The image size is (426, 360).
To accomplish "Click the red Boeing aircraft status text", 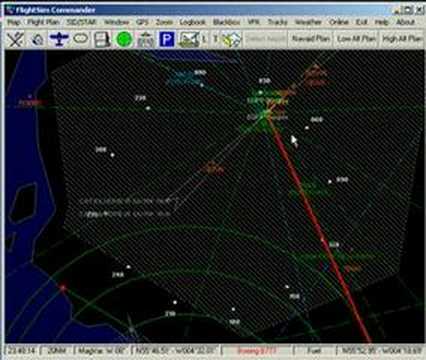I will click(257, 351).
